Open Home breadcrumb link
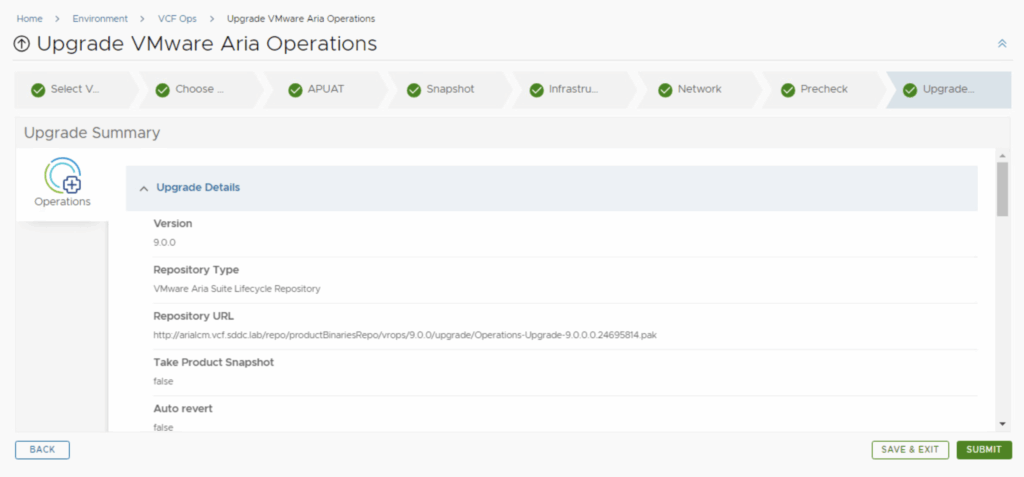The height and width of the screenshot is (477, 1024). 29,18
